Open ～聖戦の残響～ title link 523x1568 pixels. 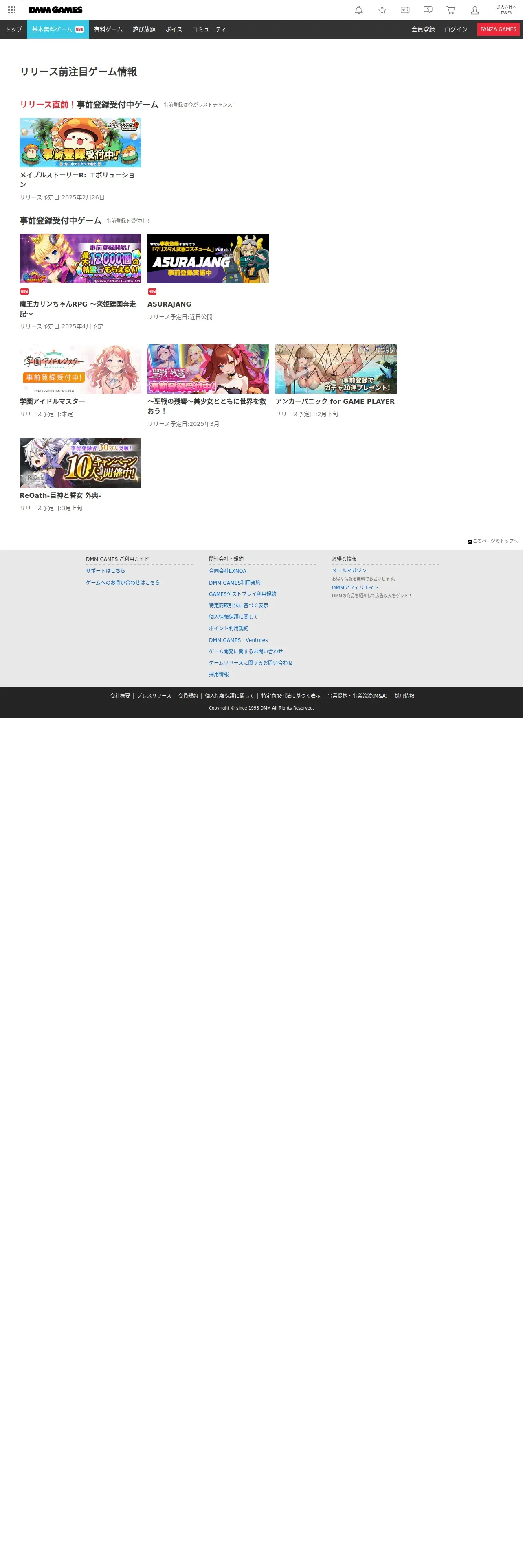[x=207, y=406]
